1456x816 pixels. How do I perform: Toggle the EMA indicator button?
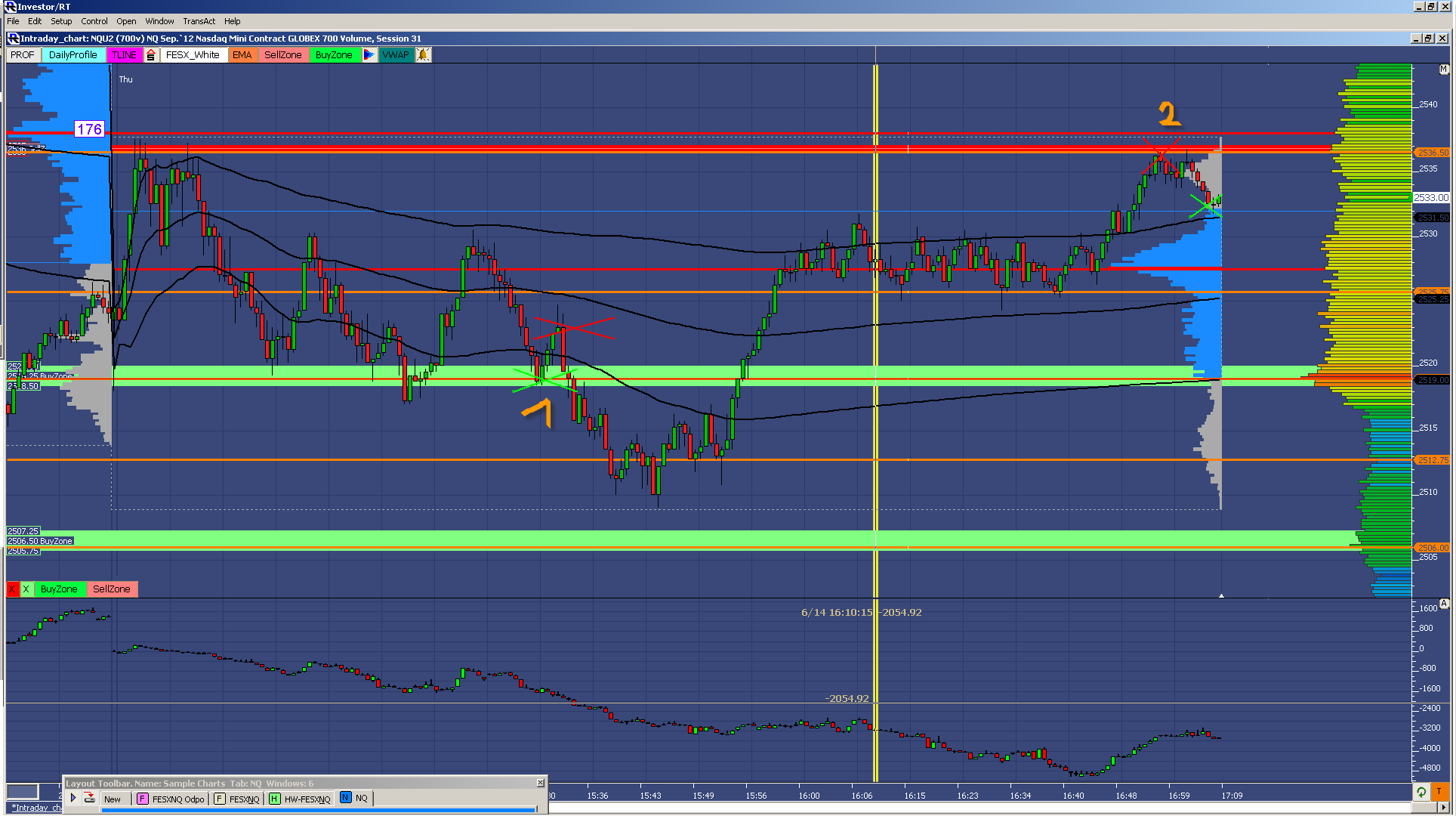click(242, 55)
